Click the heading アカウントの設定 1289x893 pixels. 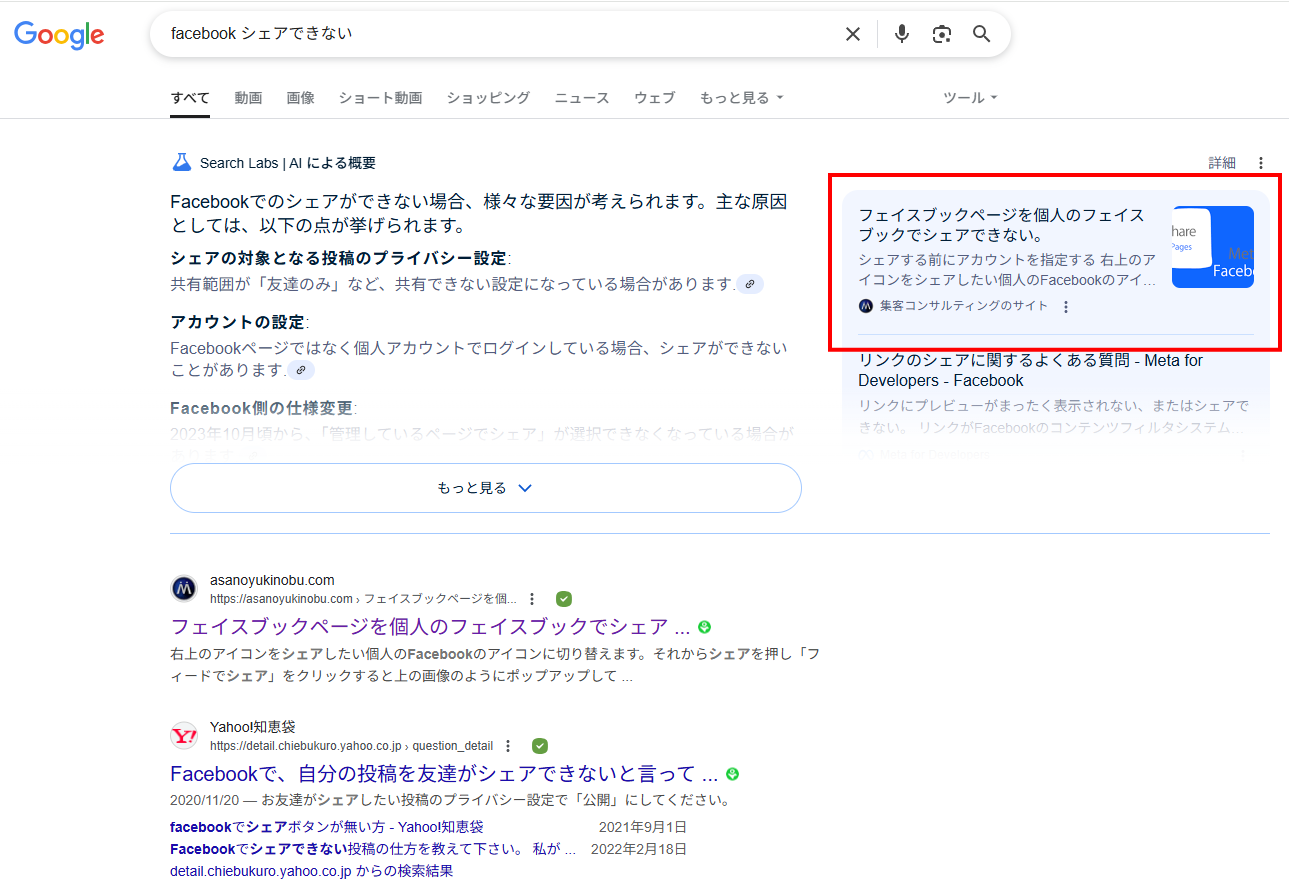[x=238, y=322]
